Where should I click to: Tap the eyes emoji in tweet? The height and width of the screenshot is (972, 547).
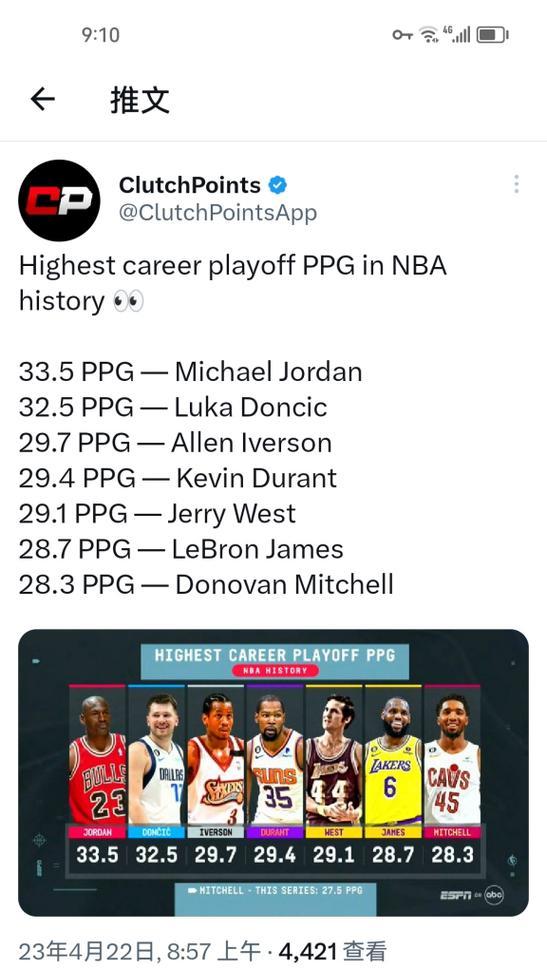(x=128, y=301)
